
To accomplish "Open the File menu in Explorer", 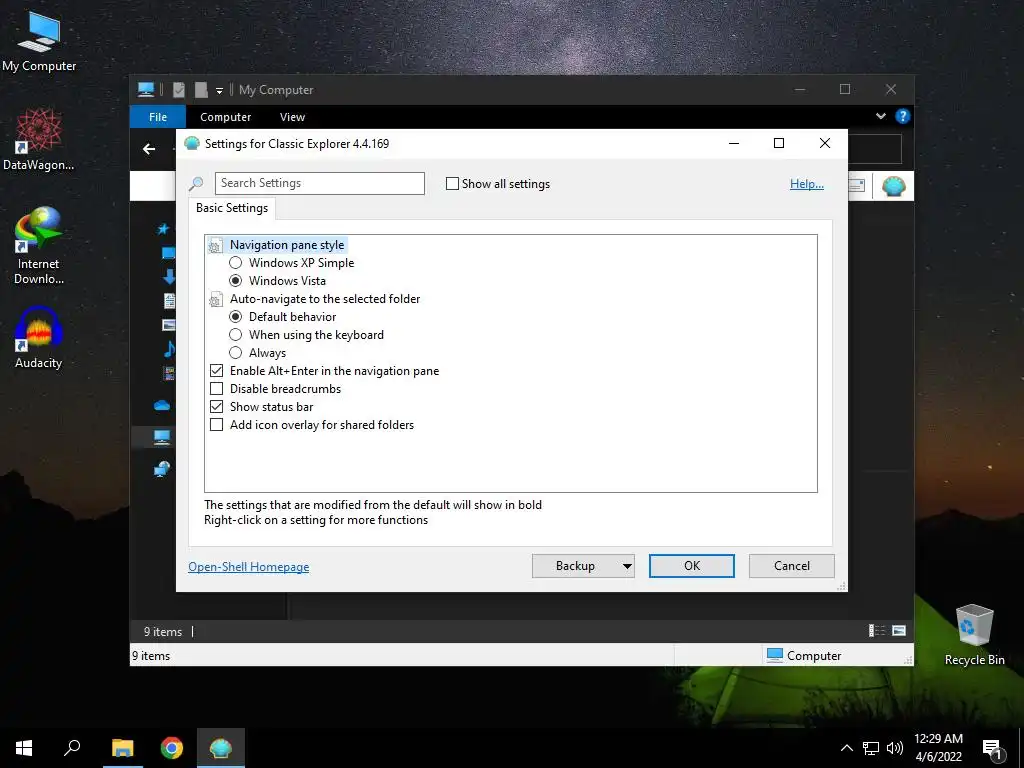I will point(158,117).
